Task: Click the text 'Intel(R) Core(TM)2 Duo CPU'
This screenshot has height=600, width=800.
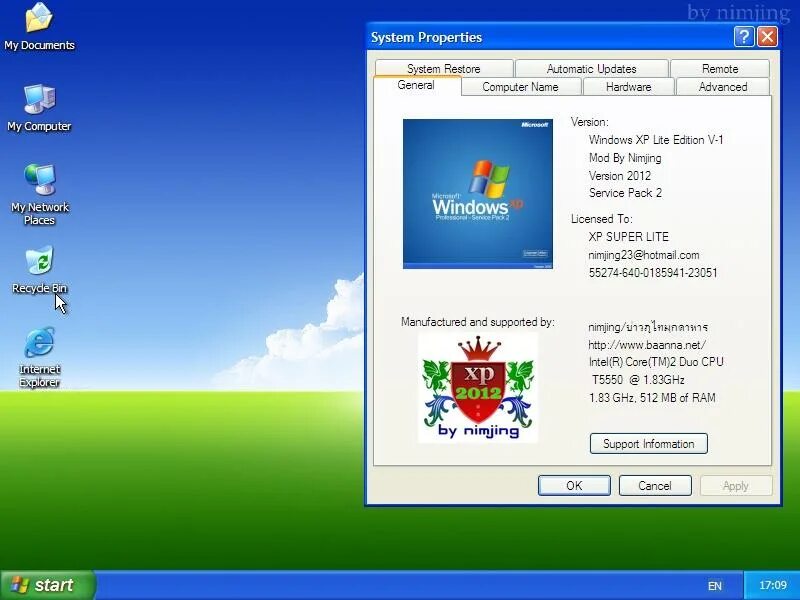Action: click(x=656, y=362)
